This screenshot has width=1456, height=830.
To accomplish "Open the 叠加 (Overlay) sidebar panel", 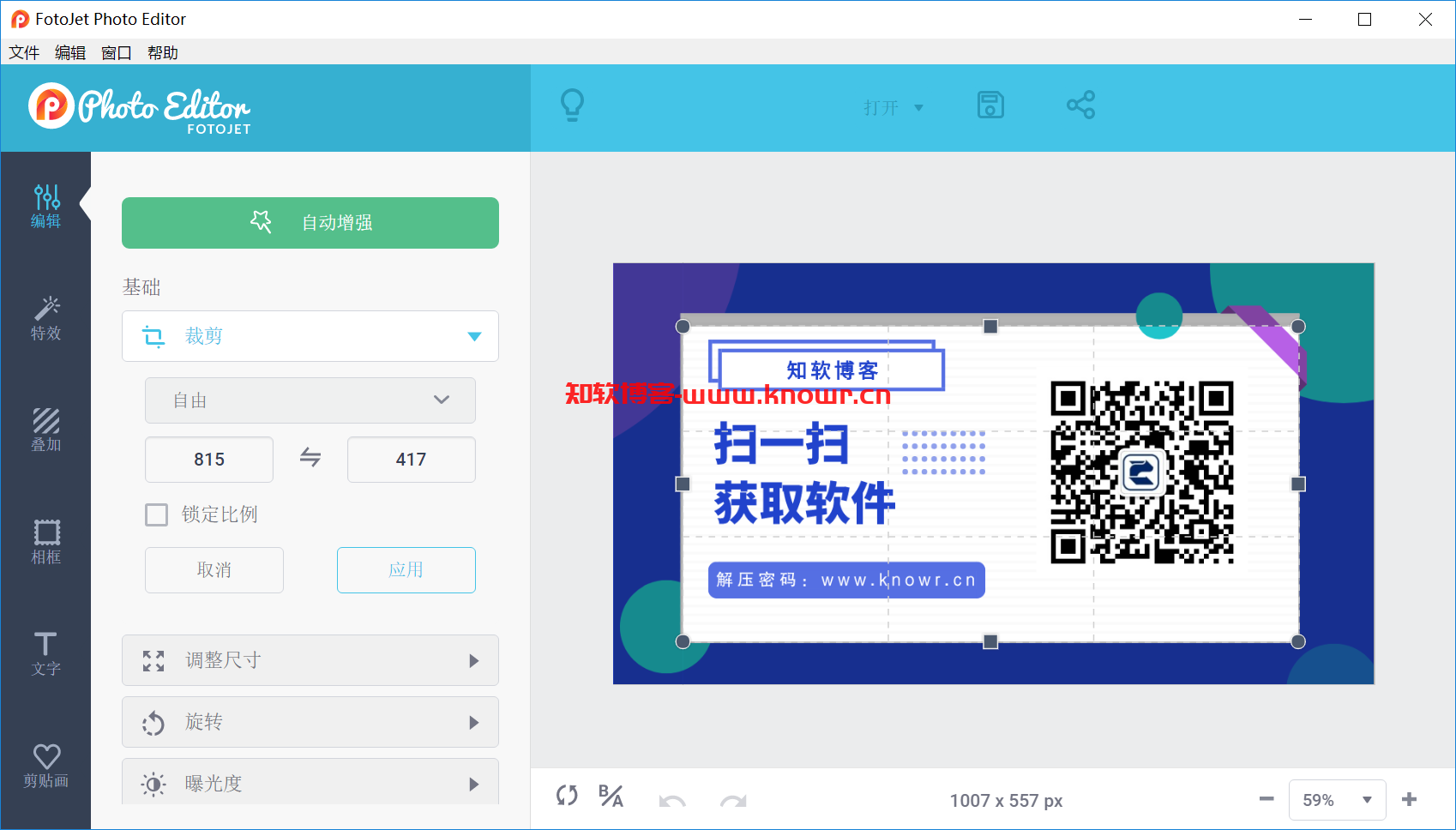I will pyautogui.click(x=46, y=430).
